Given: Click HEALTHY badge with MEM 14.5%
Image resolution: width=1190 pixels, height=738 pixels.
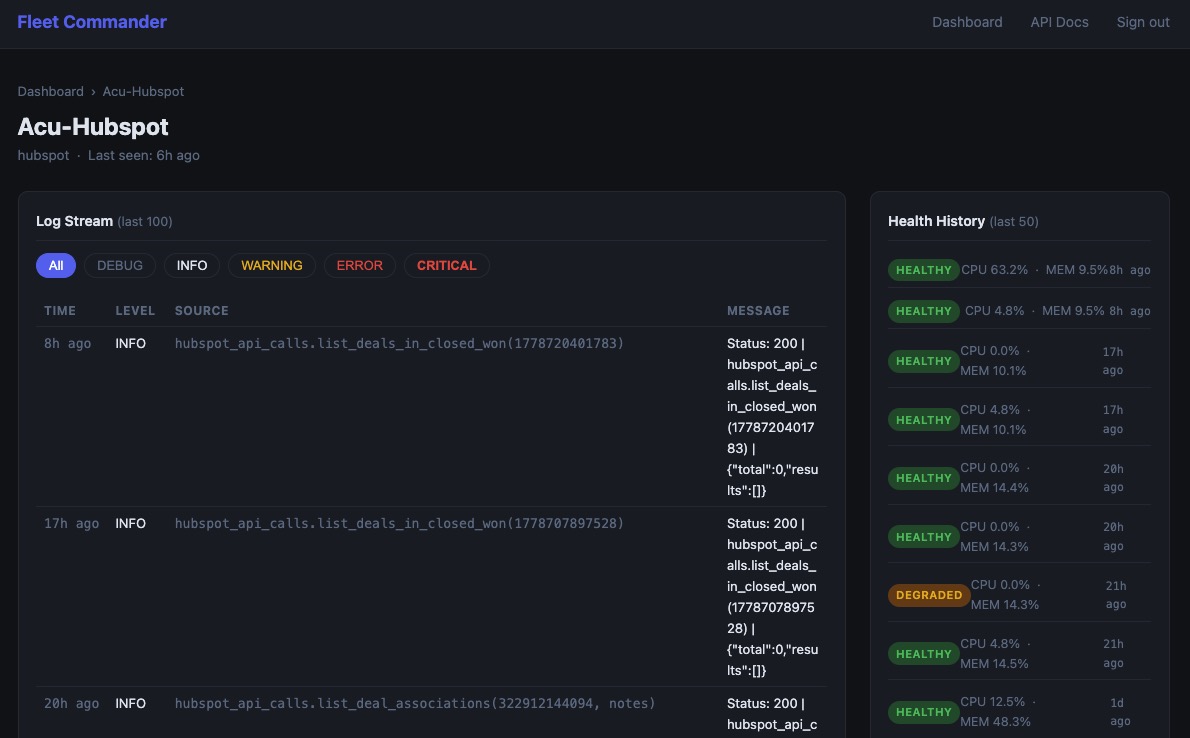Looking at the screenshot, I should 924,654.
